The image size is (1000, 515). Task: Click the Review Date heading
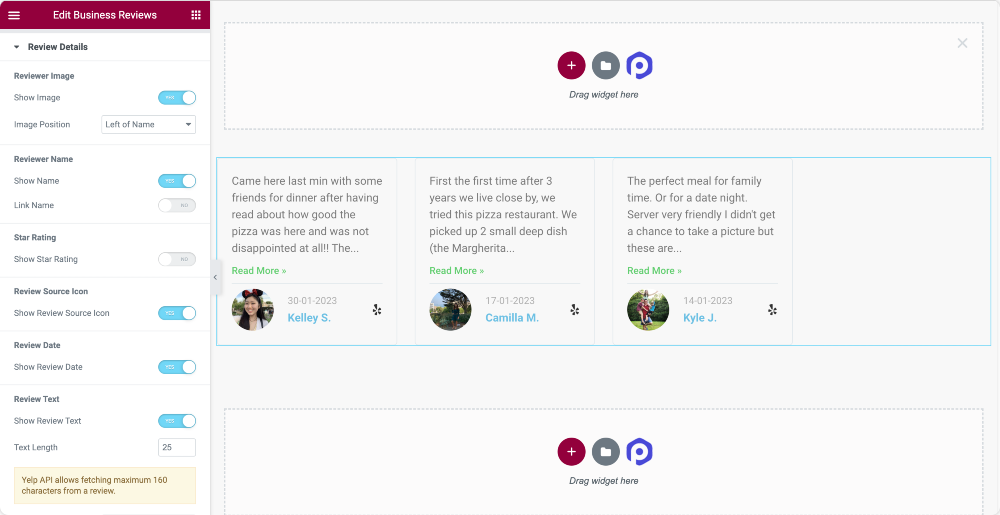click(37, 345)
